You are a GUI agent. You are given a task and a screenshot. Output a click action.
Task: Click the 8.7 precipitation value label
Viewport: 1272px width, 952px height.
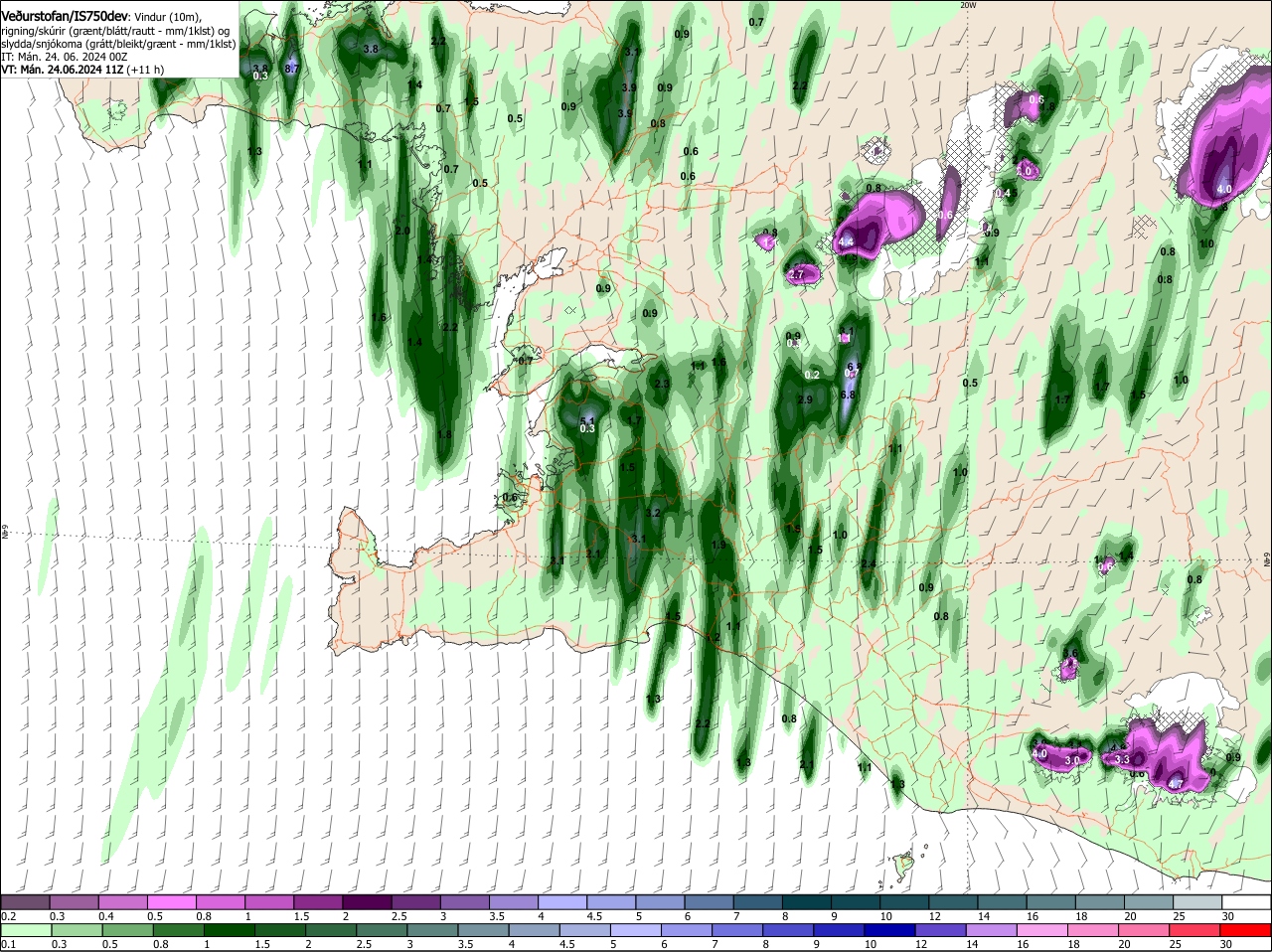(292, 69)
